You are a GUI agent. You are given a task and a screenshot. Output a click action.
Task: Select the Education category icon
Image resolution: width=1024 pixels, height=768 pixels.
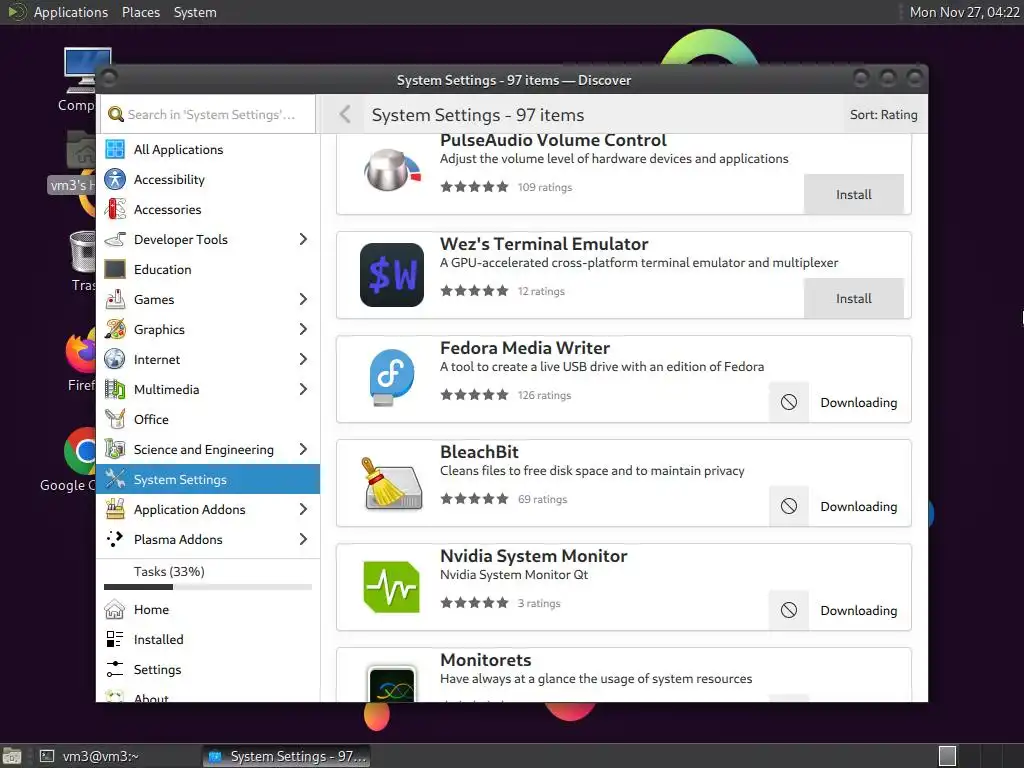[115, 270]
